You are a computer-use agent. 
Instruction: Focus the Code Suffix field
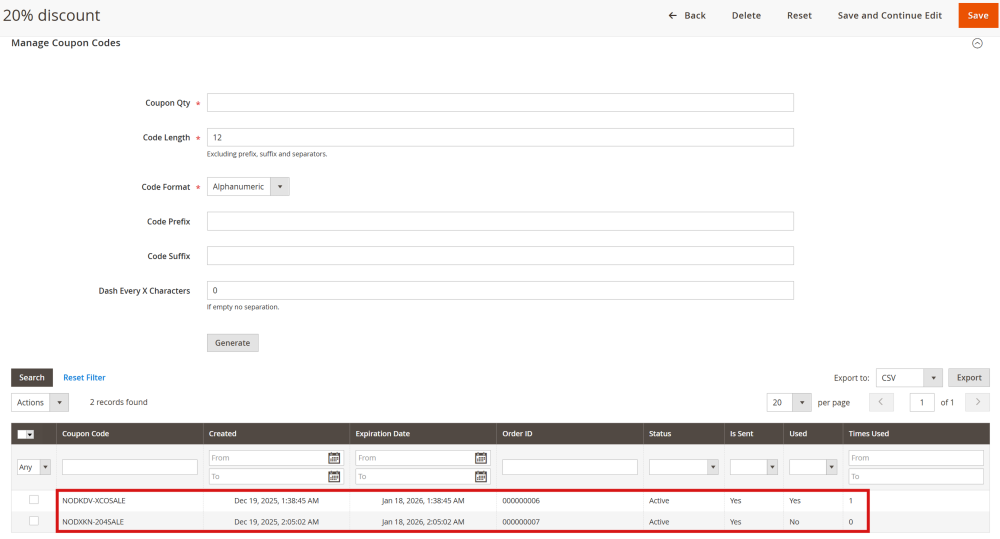tap(500, 256)
